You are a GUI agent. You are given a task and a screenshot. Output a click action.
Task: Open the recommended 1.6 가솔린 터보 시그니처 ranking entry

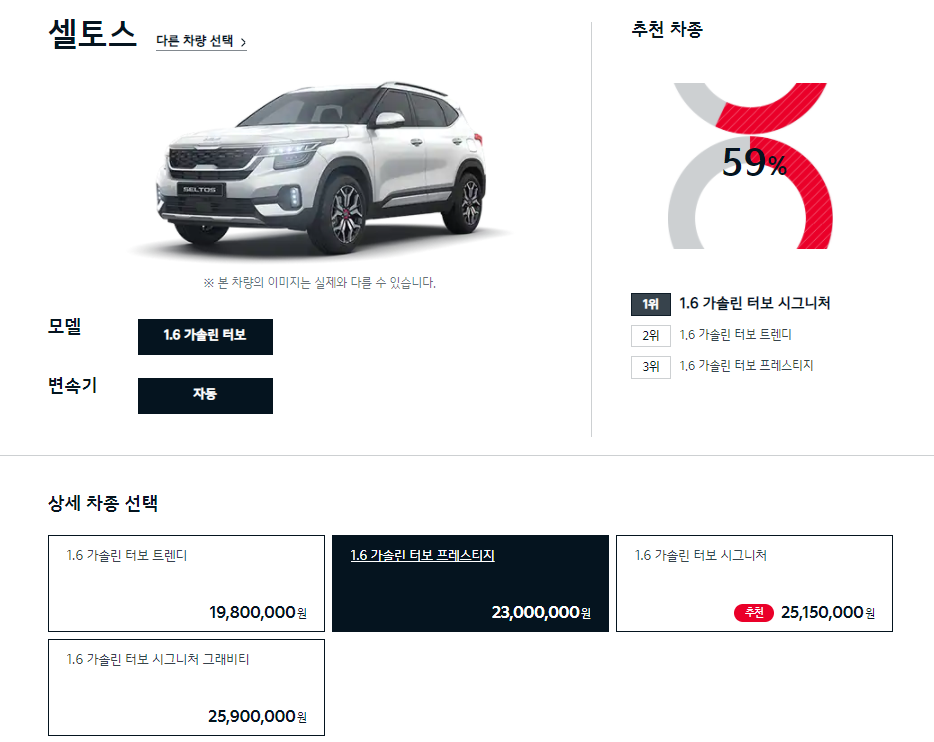[755, 304]
